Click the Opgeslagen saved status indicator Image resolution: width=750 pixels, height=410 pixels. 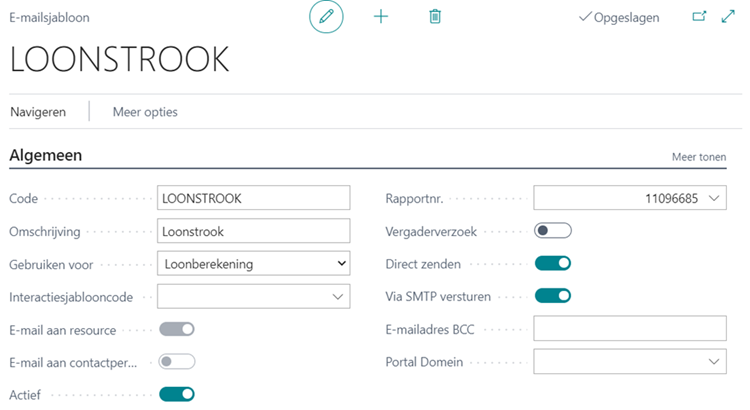click(619, 18)
